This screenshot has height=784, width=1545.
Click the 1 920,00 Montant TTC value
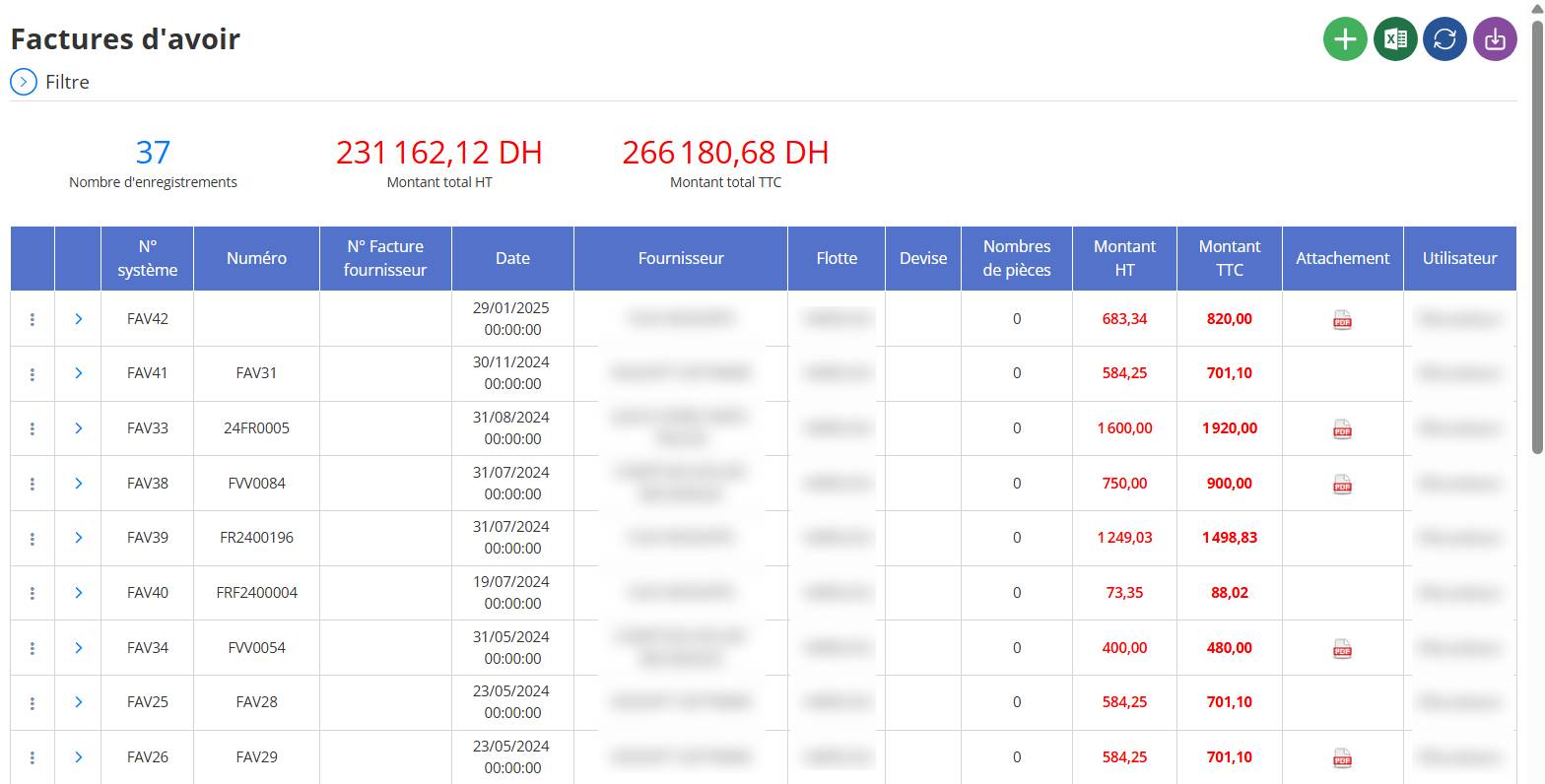[x=1230, y=428]
